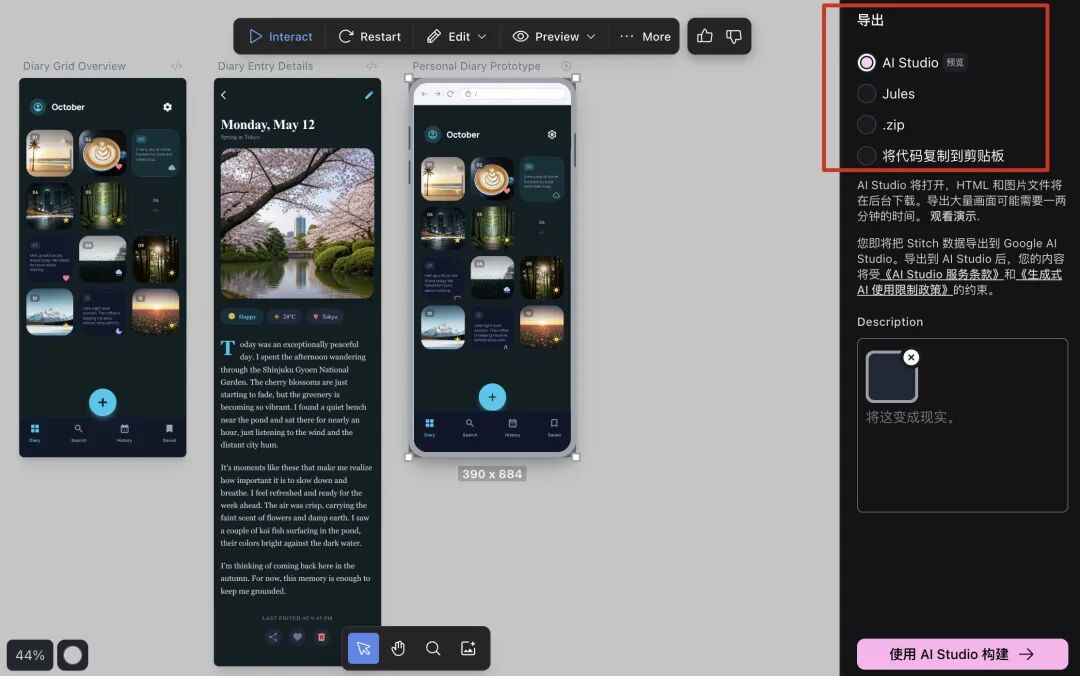Open the 观看演示 demo link
This screenshot has height=676, width=1080.
click(953, 216)
